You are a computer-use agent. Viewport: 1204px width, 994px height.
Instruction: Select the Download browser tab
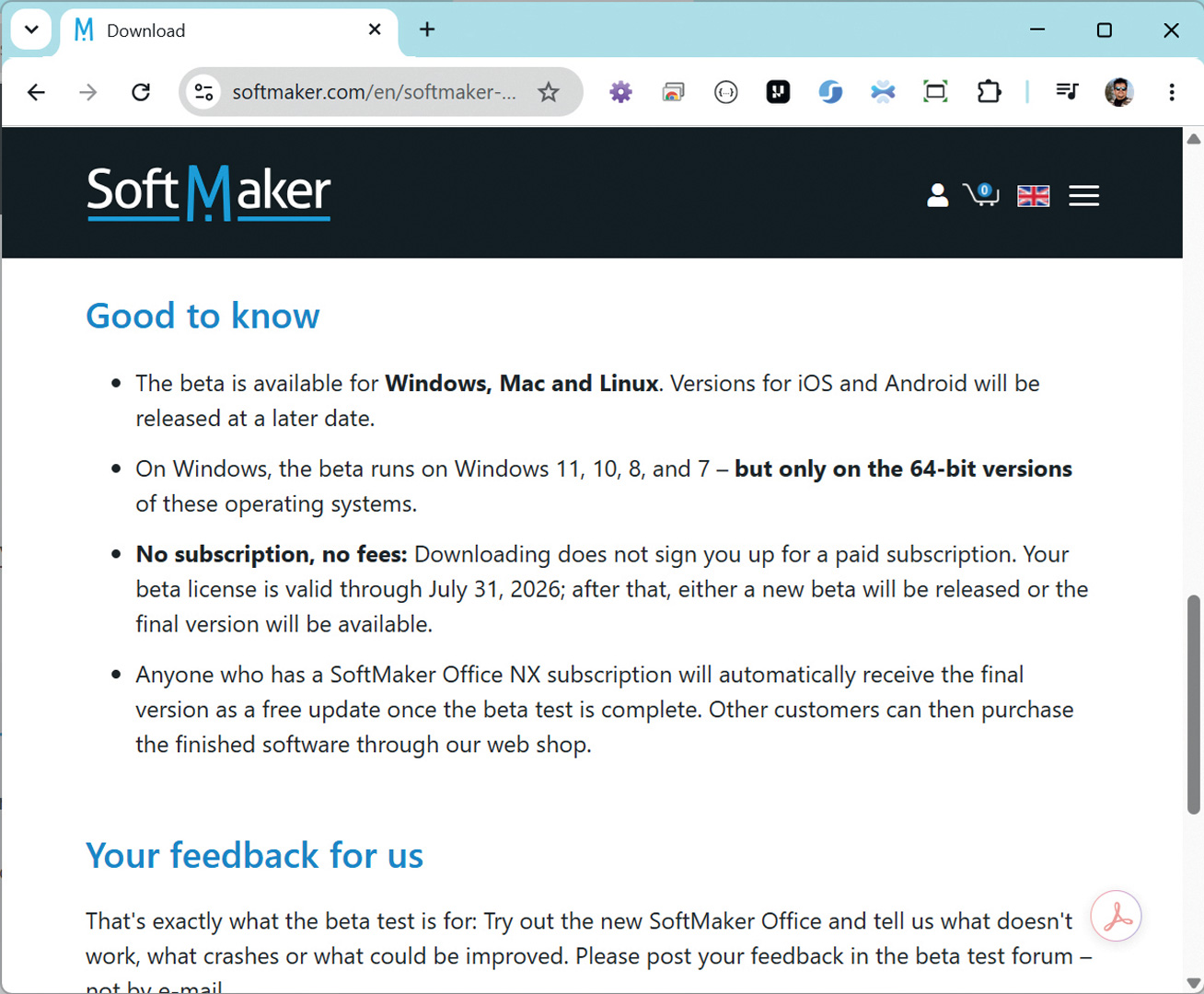(230, 30)
